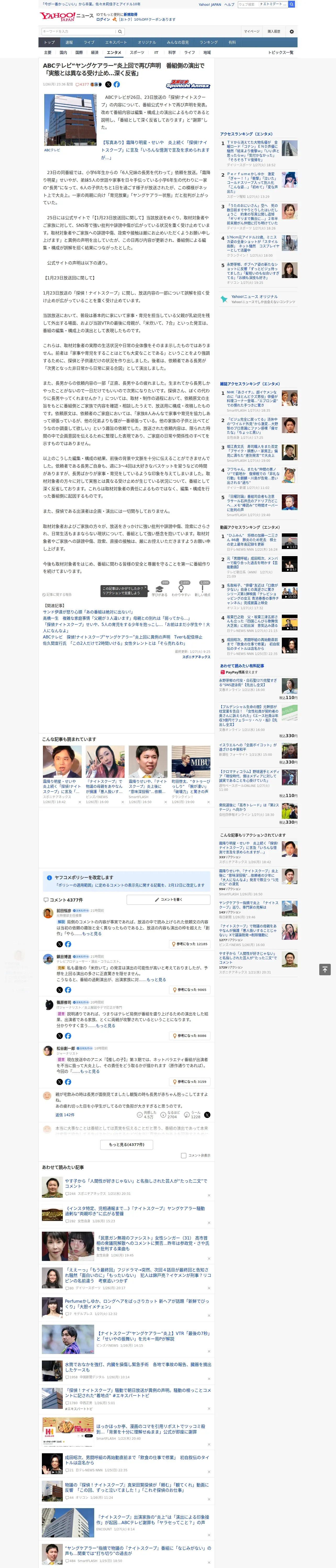The width and height of the screenshot is (336, 1568).
Task: Open the ランキング navigation tab
Action: [x=209, y=43]
